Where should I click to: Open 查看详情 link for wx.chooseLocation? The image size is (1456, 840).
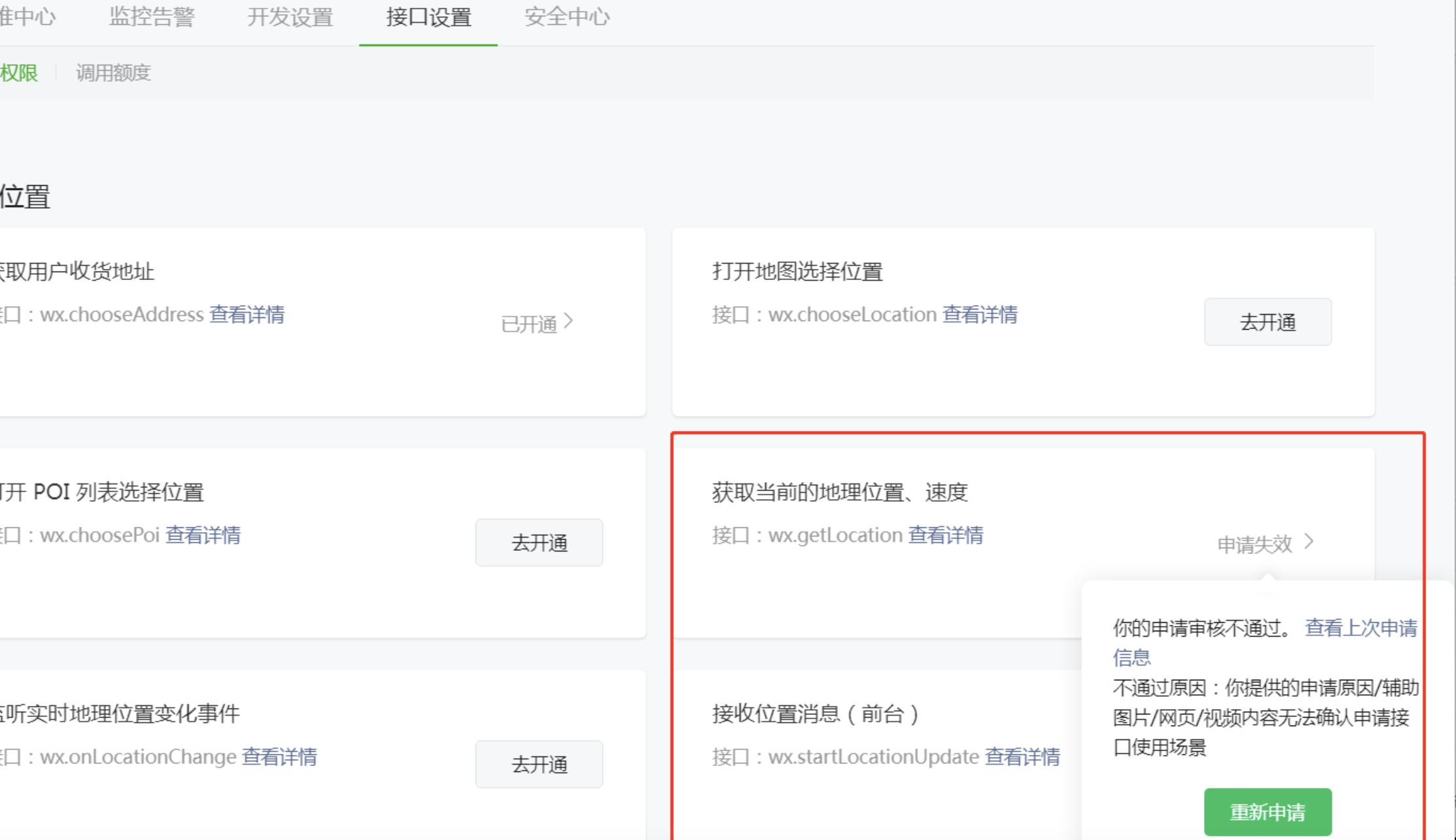tap(979, 315)
